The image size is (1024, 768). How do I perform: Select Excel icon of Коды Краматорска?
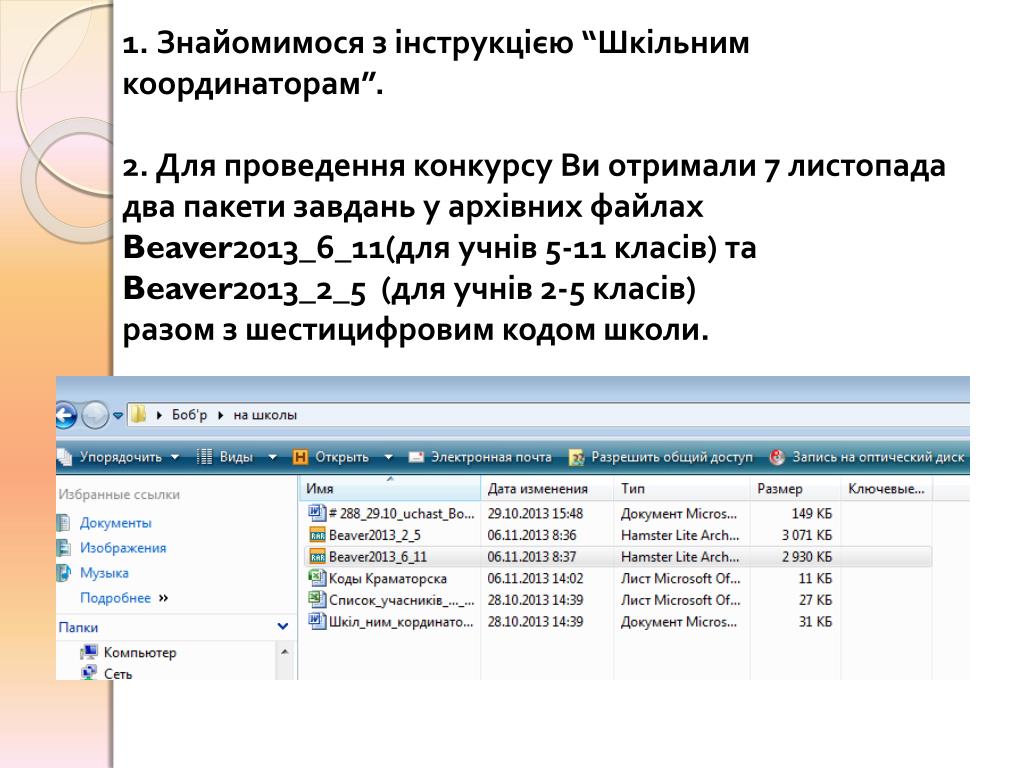(317, 577)
